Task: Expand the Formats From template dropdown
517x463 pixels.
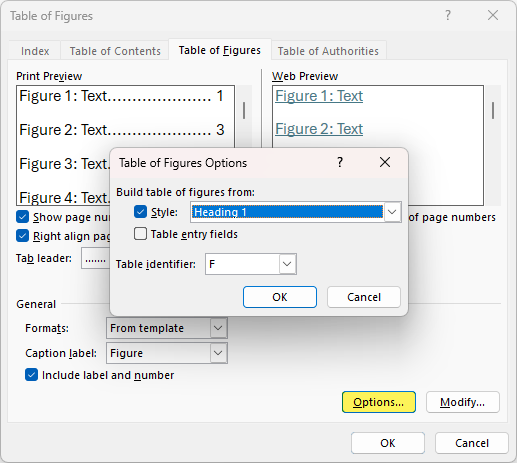Action: 218,328
